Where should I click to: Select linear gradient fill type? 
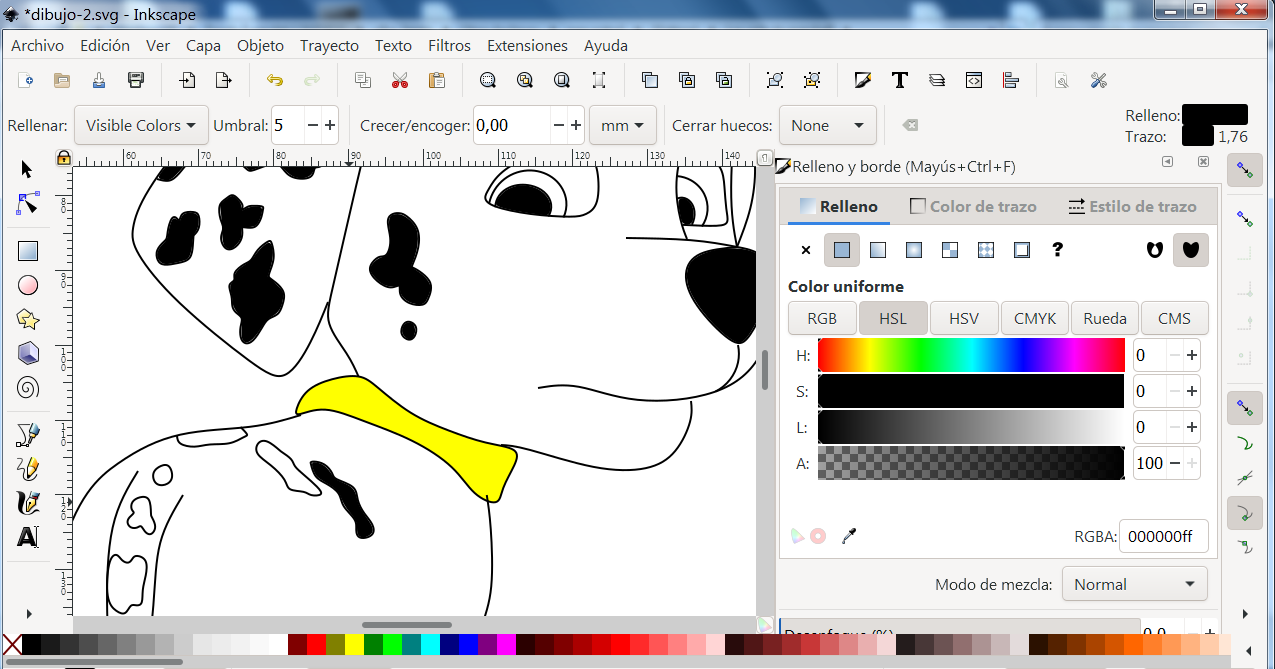(x=878, y=250)
